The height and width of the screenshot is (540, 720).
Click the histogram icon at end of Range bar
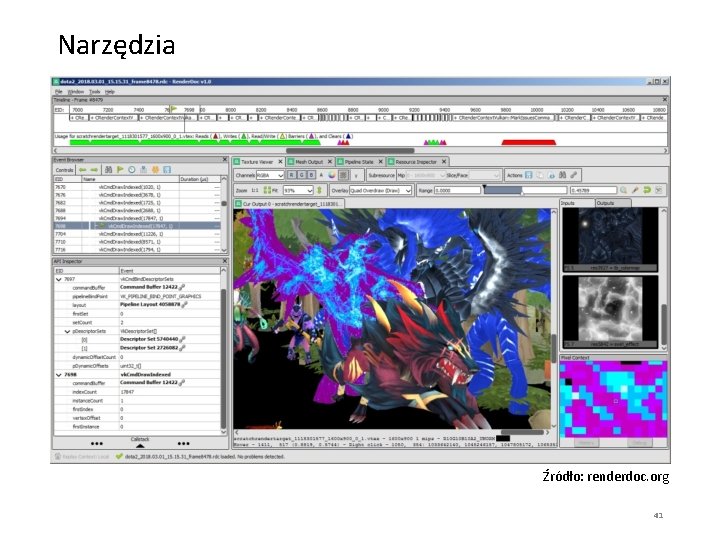click(658, 190)
